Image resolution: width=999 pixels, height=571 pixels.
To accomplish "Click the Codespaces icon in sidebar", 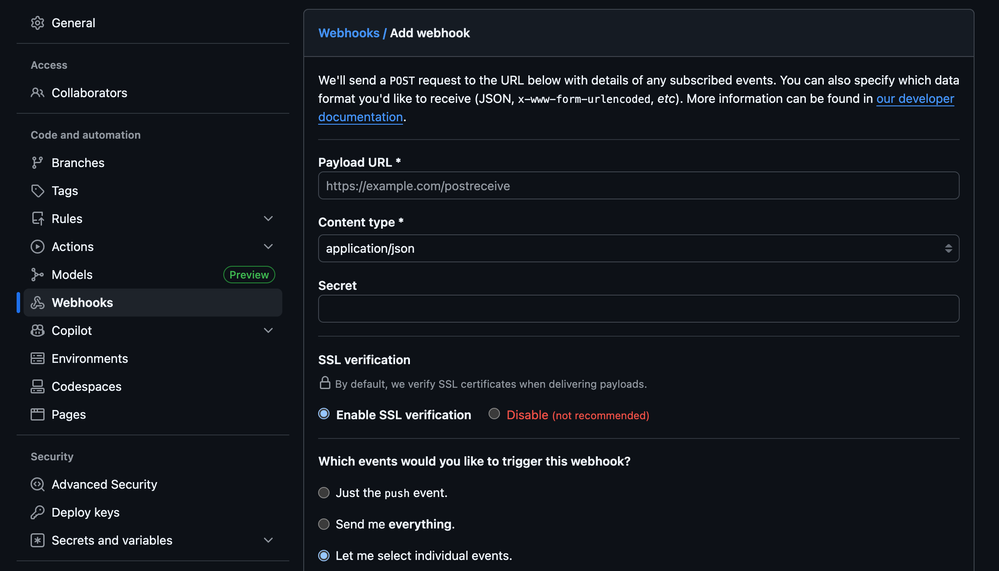I will (38, 387).
